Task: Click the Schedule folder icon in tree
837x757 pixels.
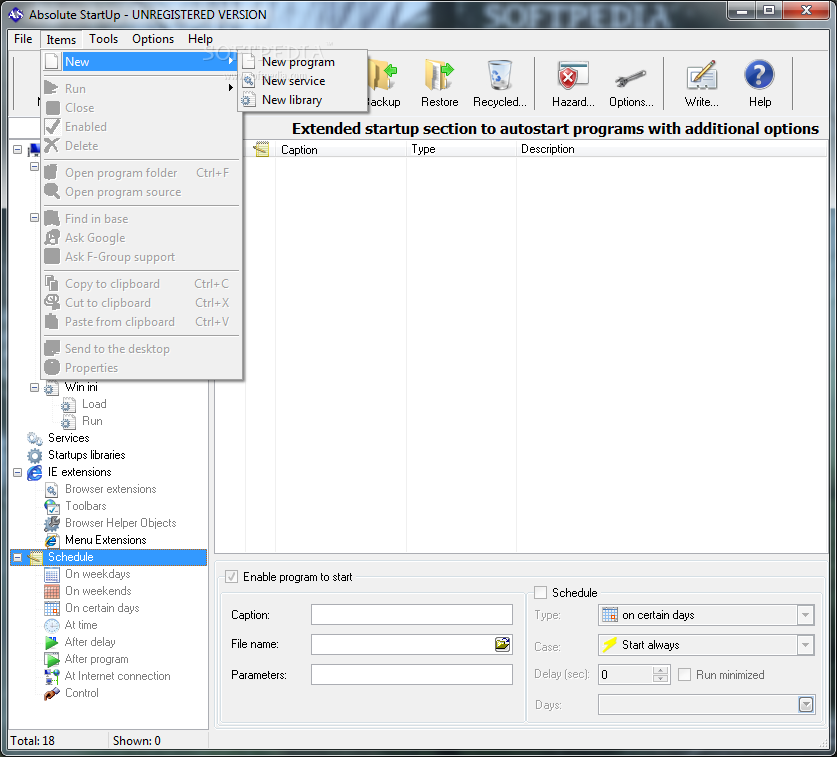Action: pyautogui.click(x=35, y=557)
